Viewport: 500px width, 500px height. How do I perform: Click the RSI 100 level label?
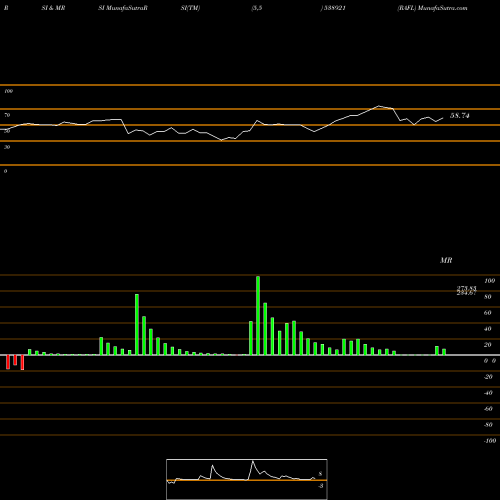[8, 91]
